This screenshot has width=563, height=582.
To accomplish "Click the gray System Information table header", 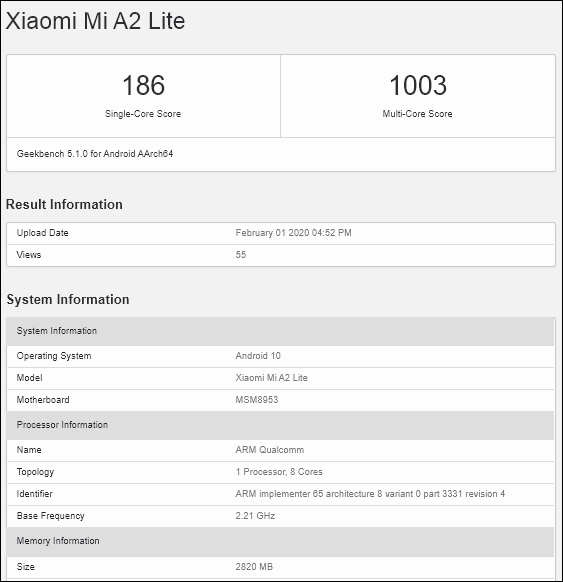I will (x=280, y=331).
